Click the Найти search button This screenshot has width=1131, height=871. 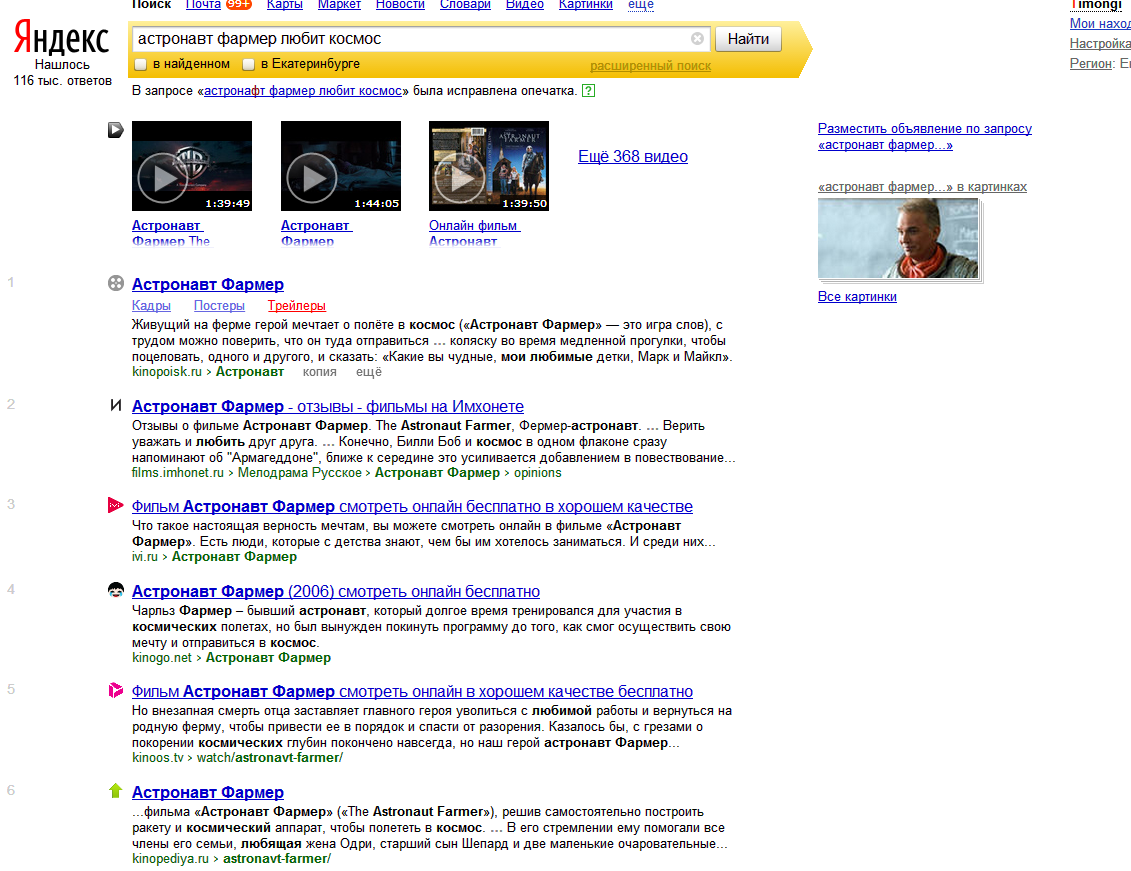(x=748, y=39)
